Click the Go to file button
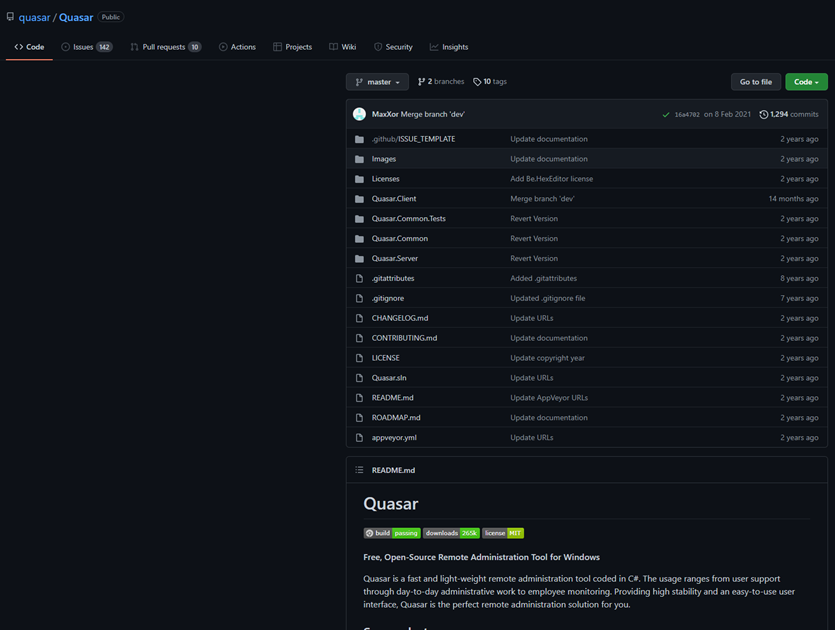Viewport: 835px width, 630px height. [x=756, y=82]
